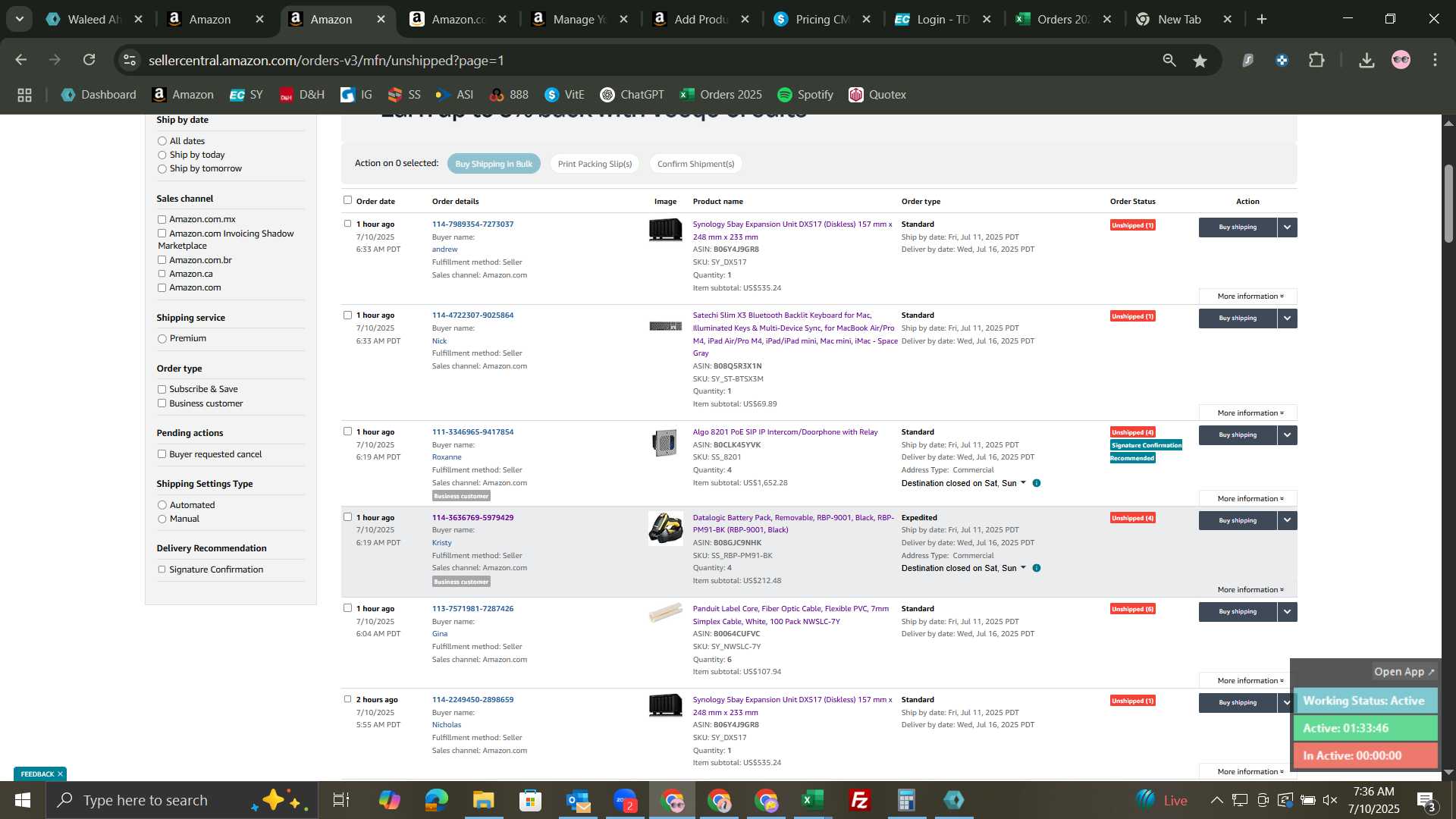Open the Excel icon in taskbar
This screenshot has height=819, width=1456.
[812, 800]
